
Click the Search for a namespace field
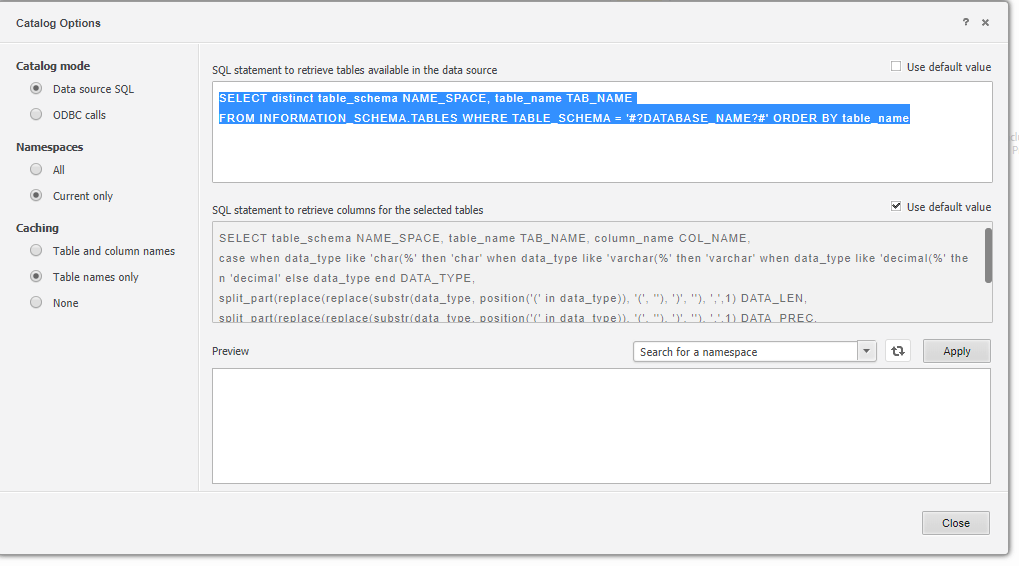(745, 352)
